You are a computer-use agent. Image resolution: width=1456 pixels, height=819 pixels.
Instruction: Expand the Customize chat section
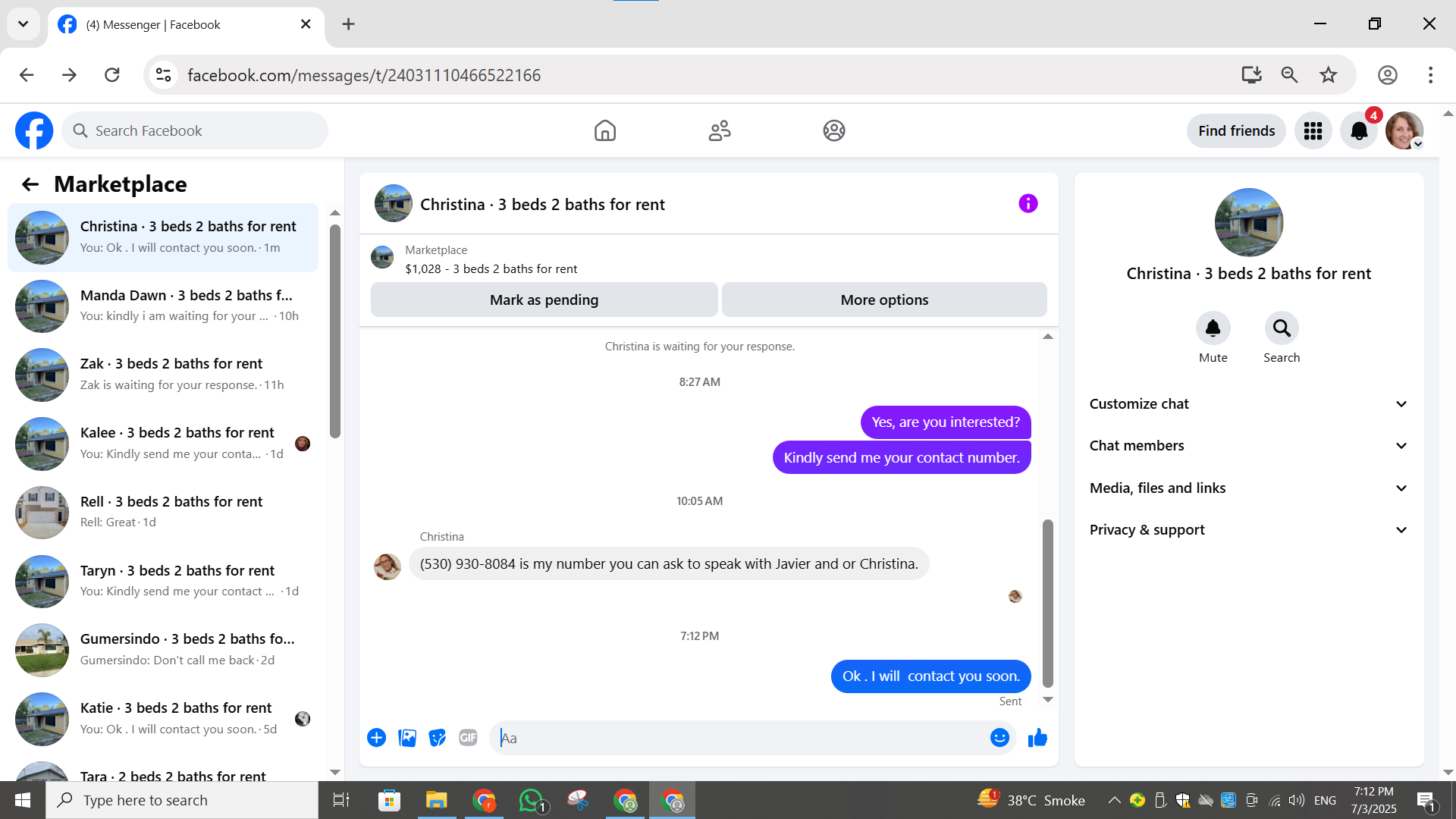click(x=1248, y=404)
